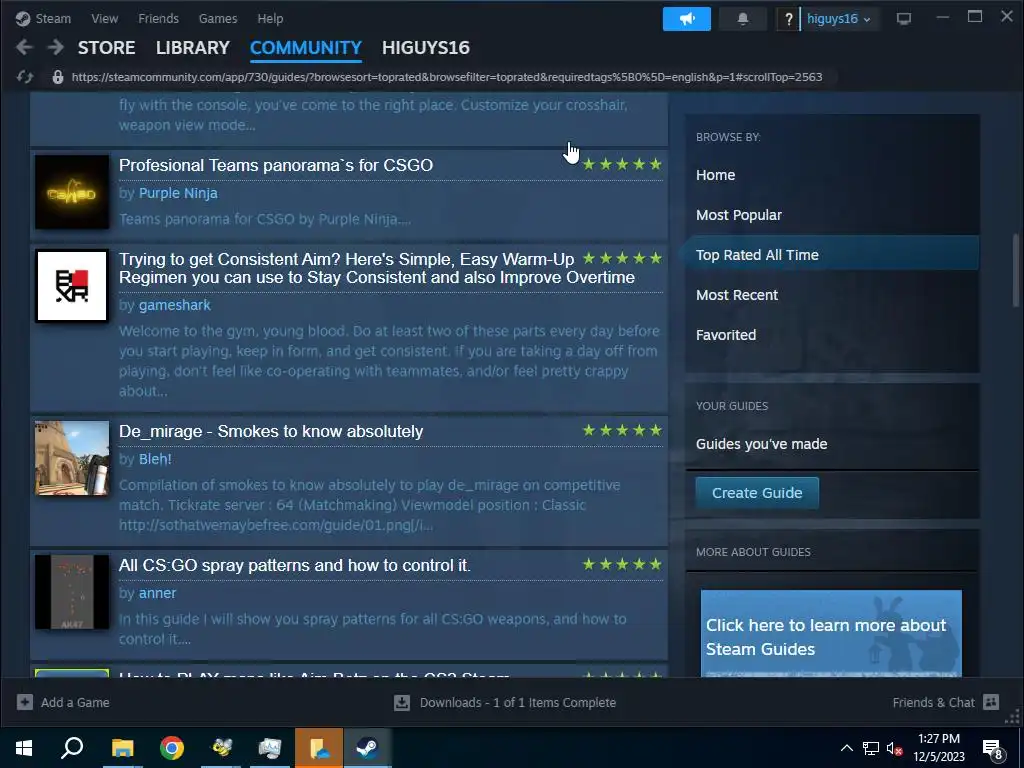
Task: Click the network tray icon
Action: (871, 748)
